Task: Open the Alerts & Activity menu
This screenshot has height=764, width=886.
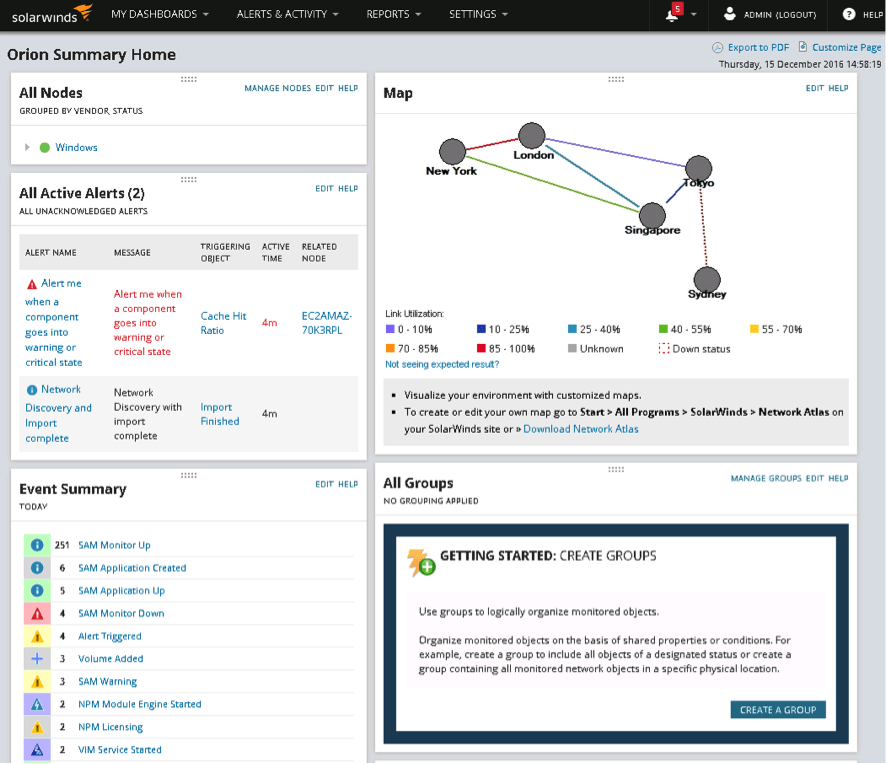Action: (288, 14)
